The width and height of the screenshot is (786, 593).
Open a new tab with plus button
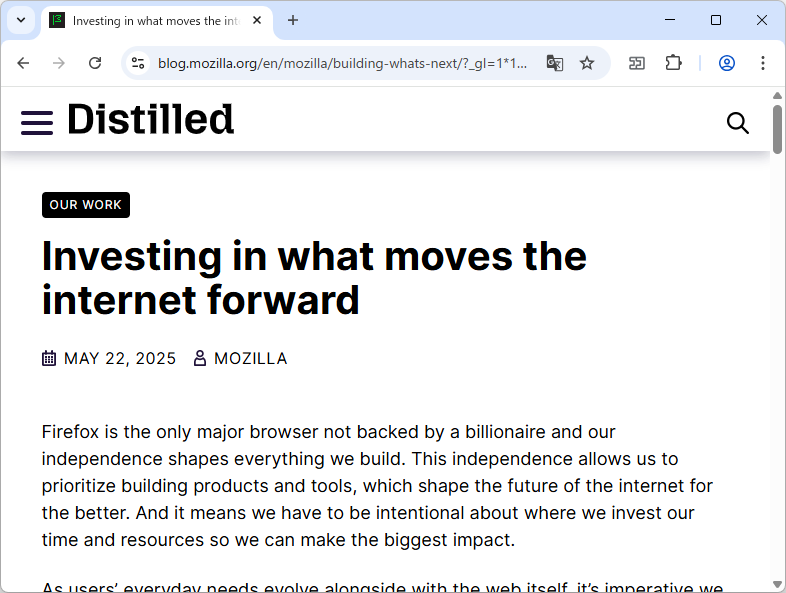(x=293, y=21)
